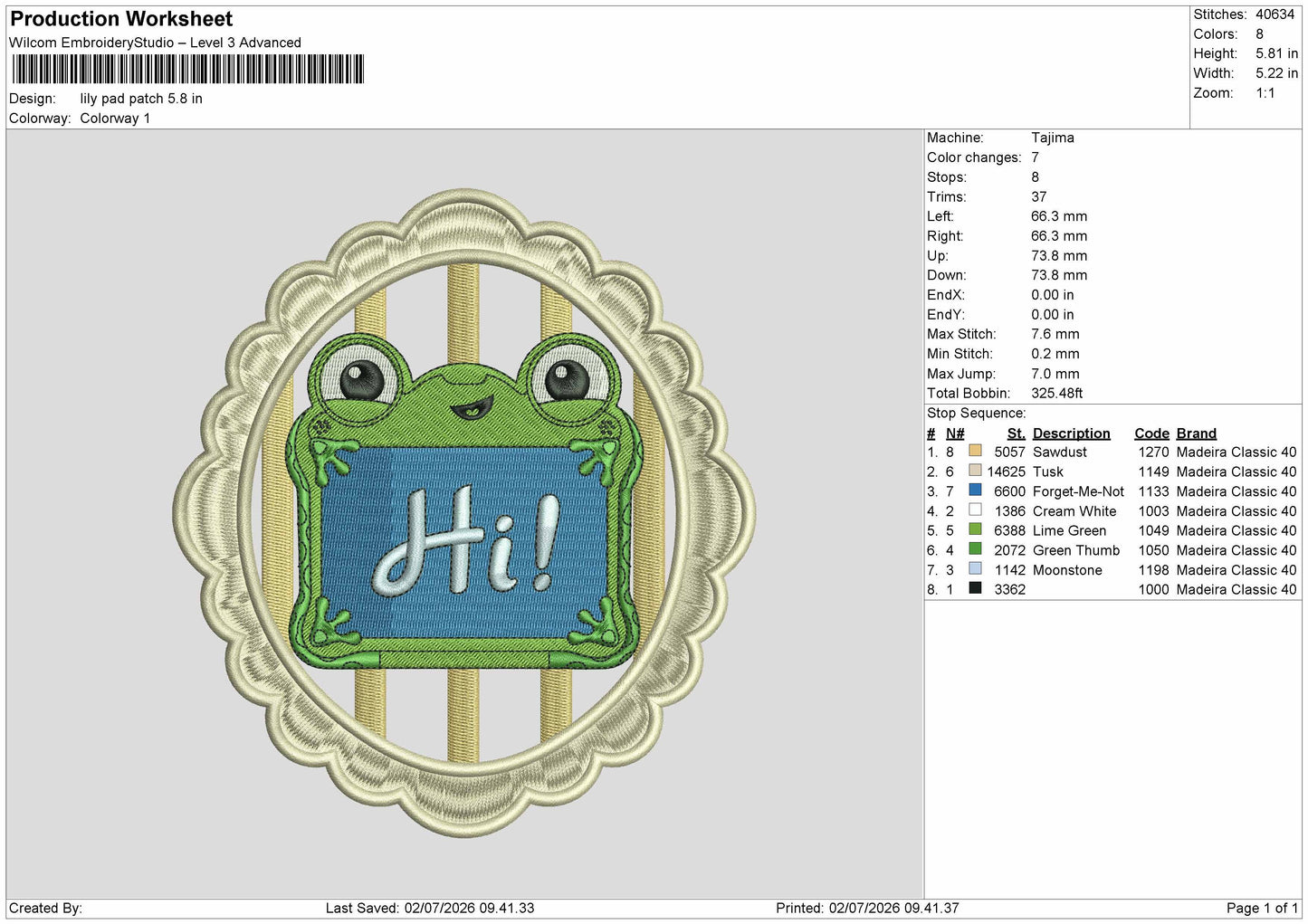This screenshot has width=1308, height=924.
Task: Click the Machine value 'Tajima'
Action: click(x=1053, y=138)
